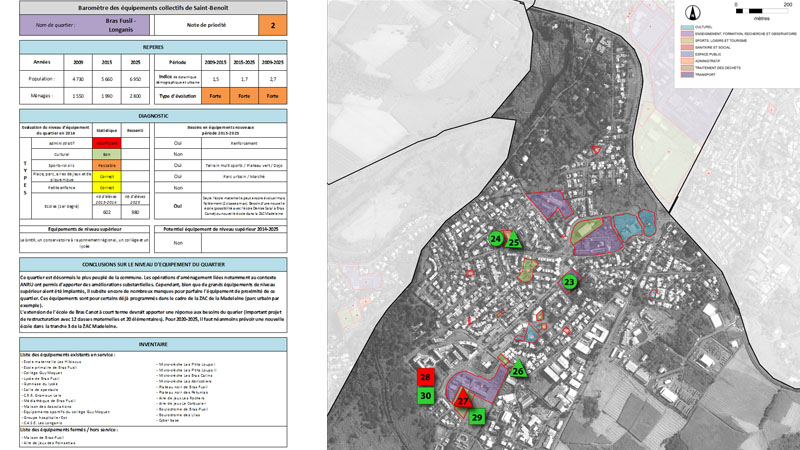Click map marker 23 green circle
The image size is (800, 450).
[569, 283]
